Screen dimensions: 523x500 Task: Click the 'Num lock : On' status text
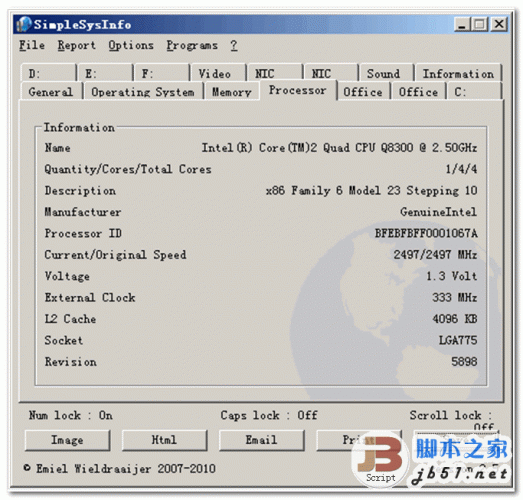click(71, 415)
